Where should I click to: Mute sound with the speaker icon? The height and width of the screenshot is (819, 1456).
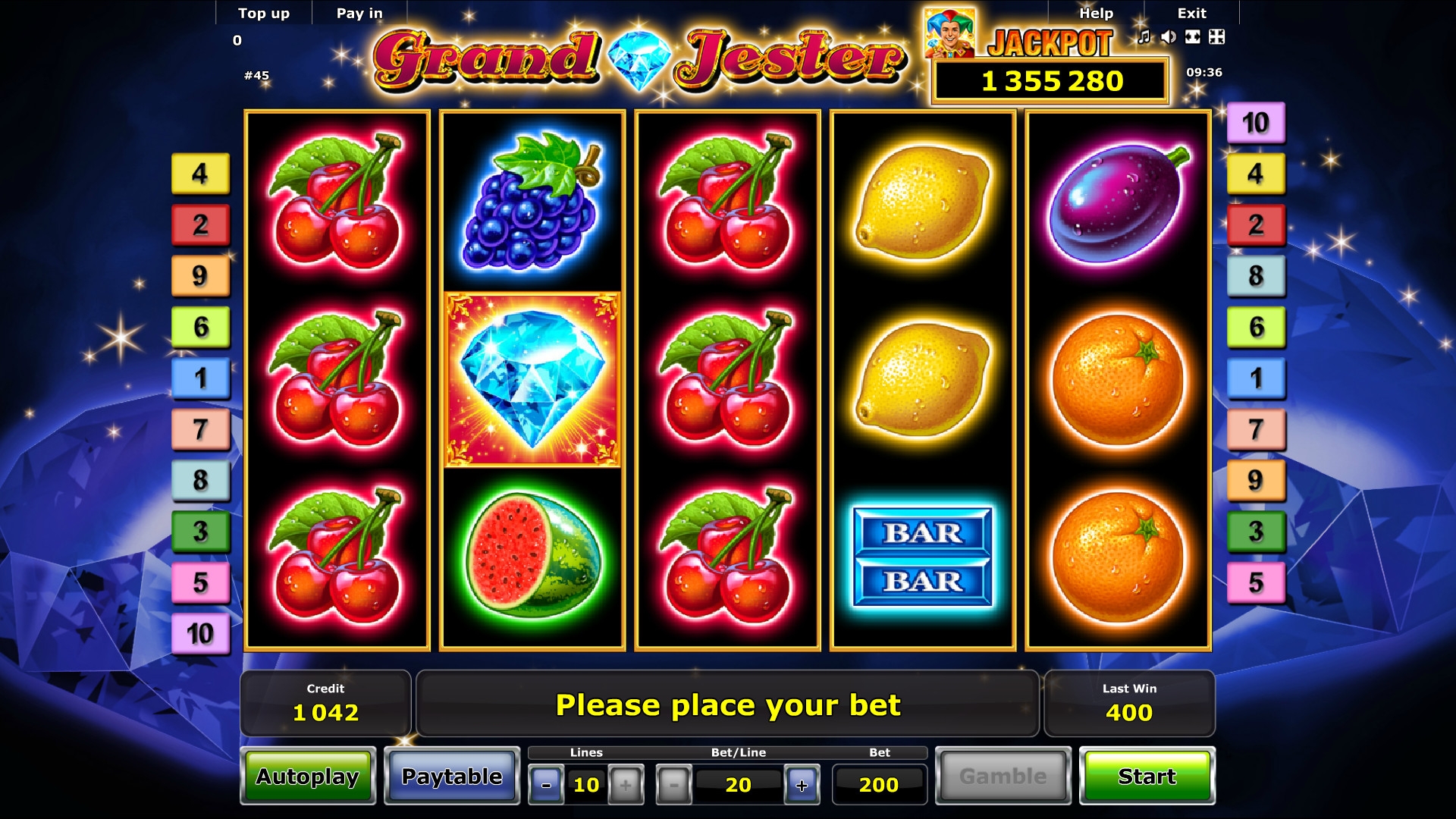coord(1169,36)
